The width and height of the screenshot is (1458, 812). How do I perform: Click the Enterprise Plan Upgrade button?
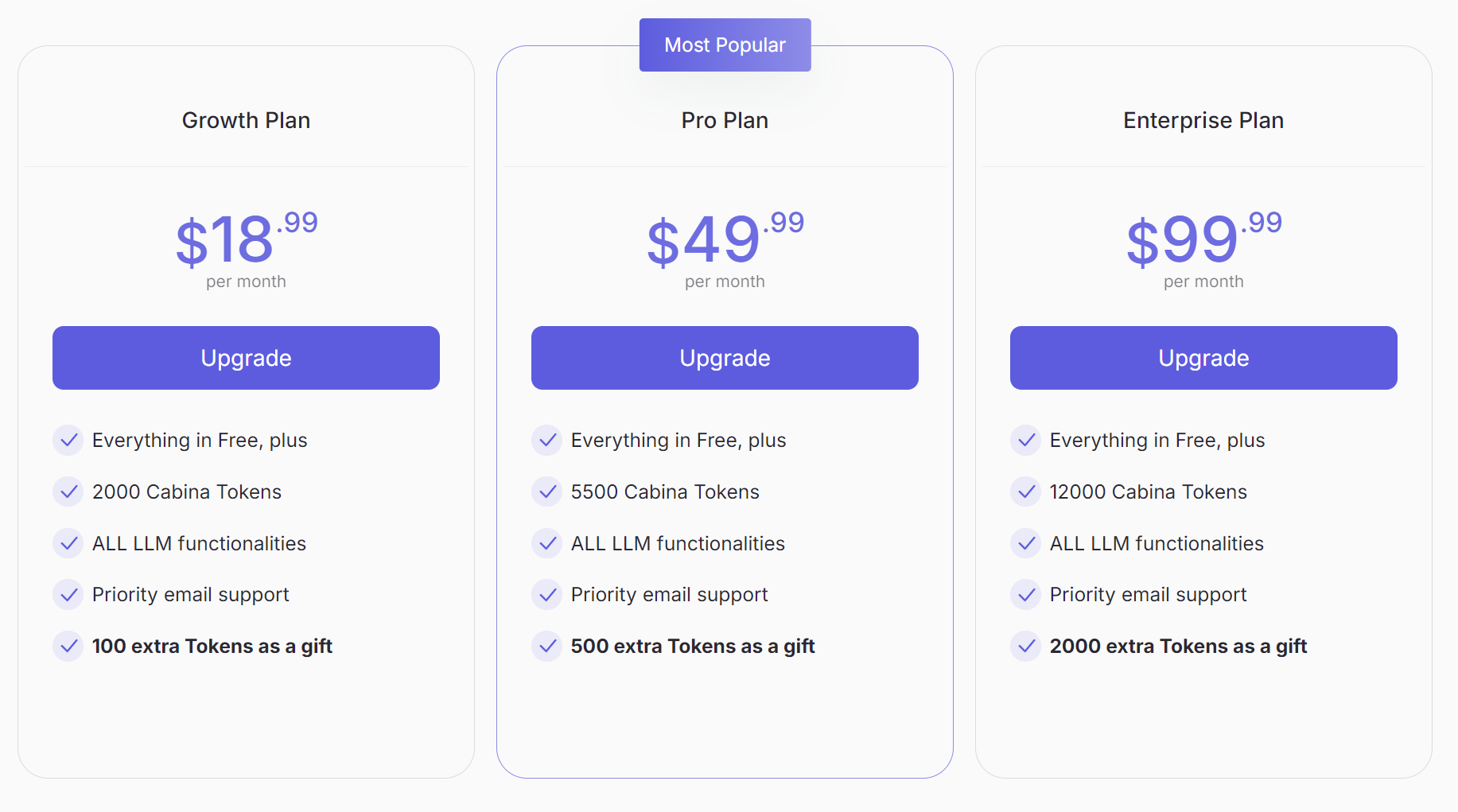(1203, 358)
